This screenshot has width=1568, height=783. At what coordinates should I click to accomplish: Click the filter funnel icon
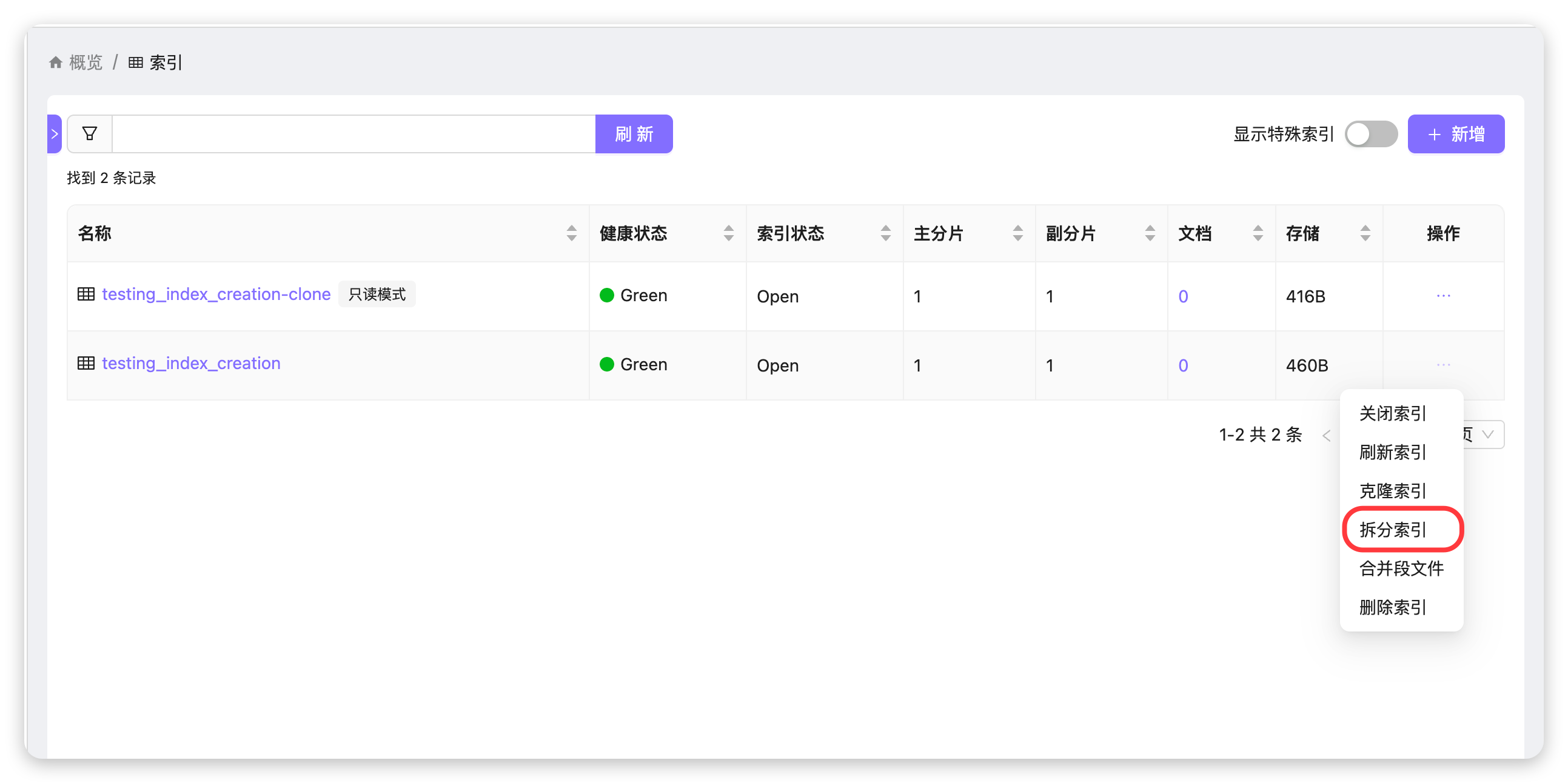90,134
